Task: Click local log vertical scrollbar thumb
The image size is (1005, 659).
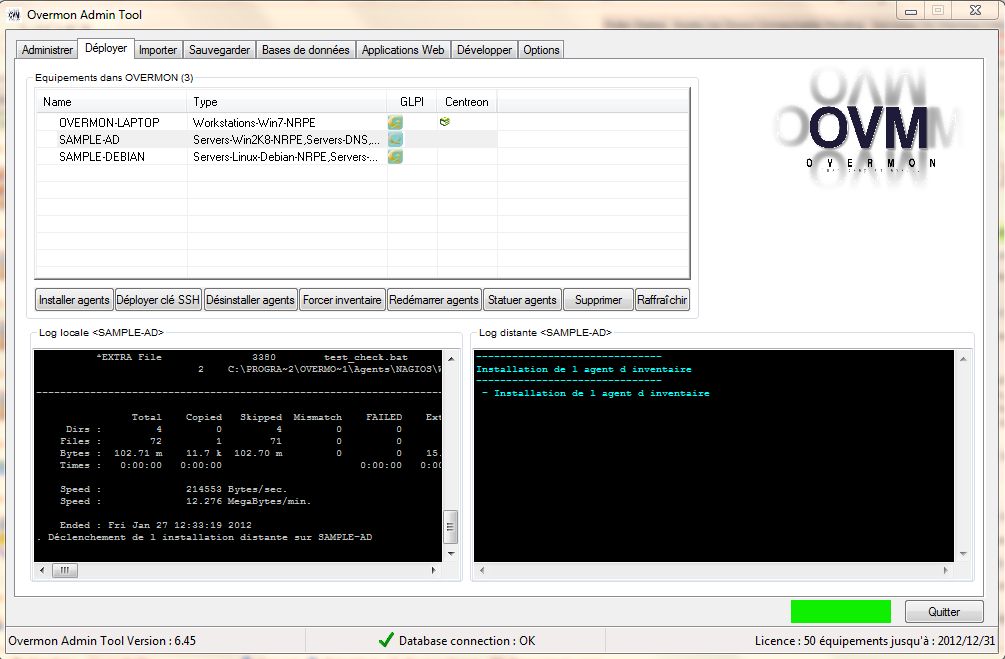Action: pos(451,526)
